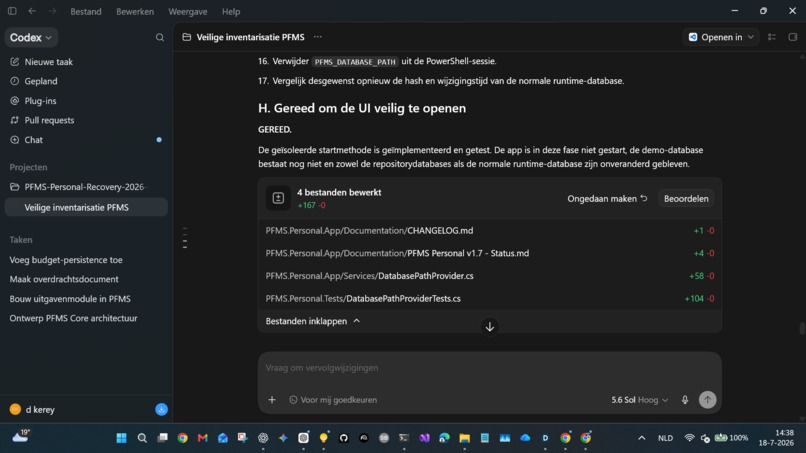Open CHANGELOG.md file diff

point(489,231)
